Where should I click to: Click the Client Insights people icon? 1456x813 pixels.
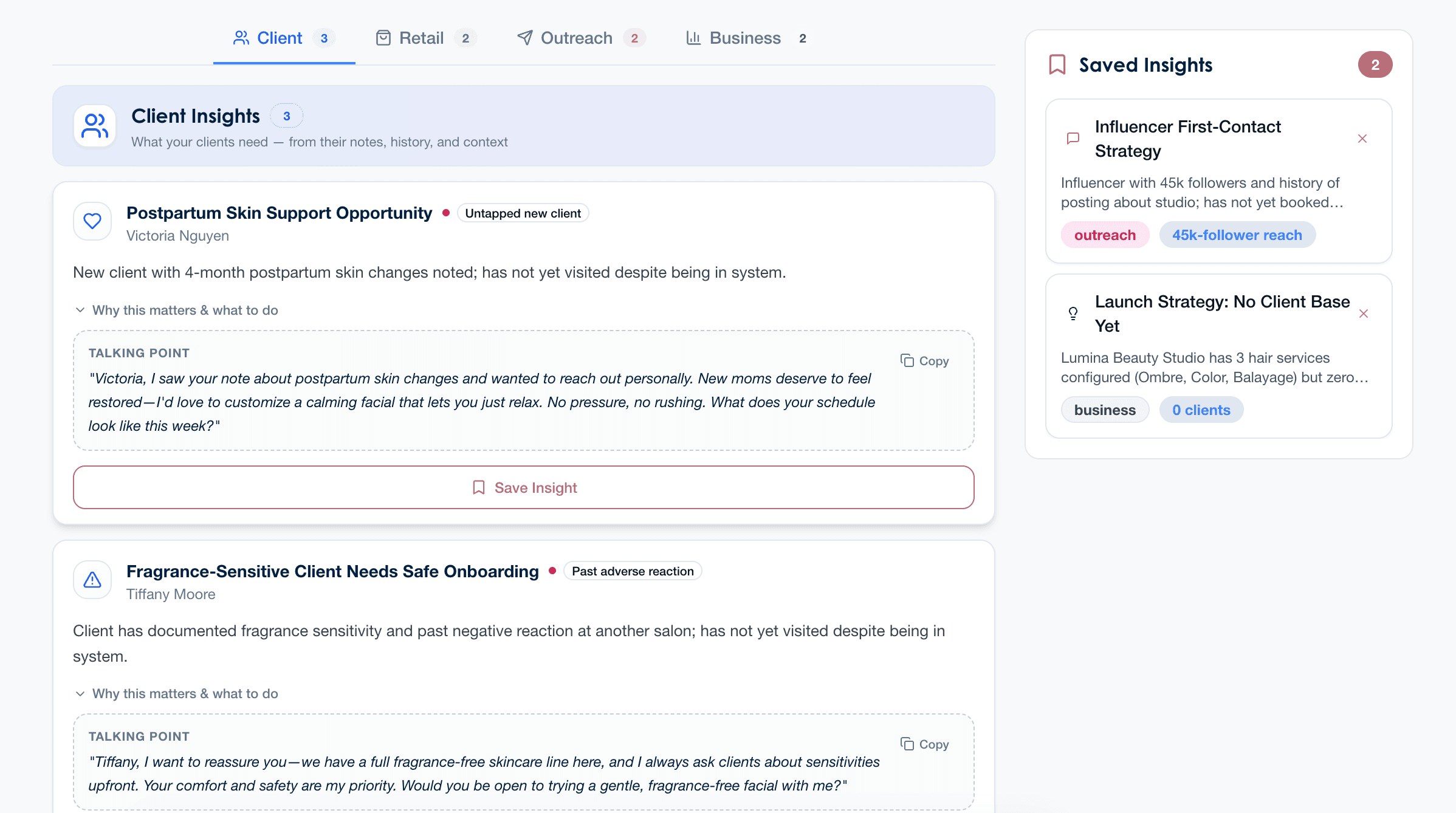[95, 126]
